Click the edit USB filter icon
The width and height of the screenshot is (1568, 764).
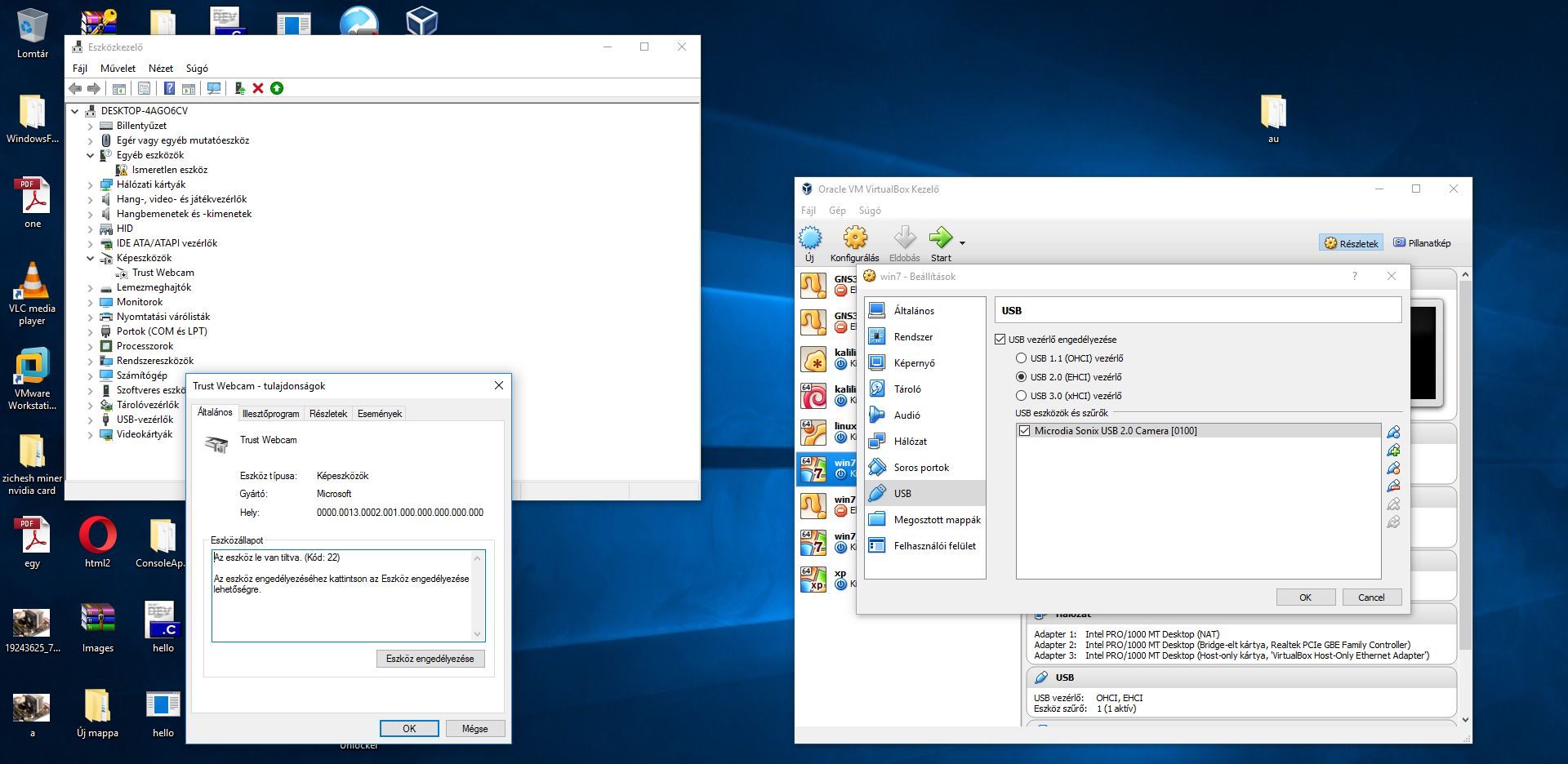click(1393, 468)
